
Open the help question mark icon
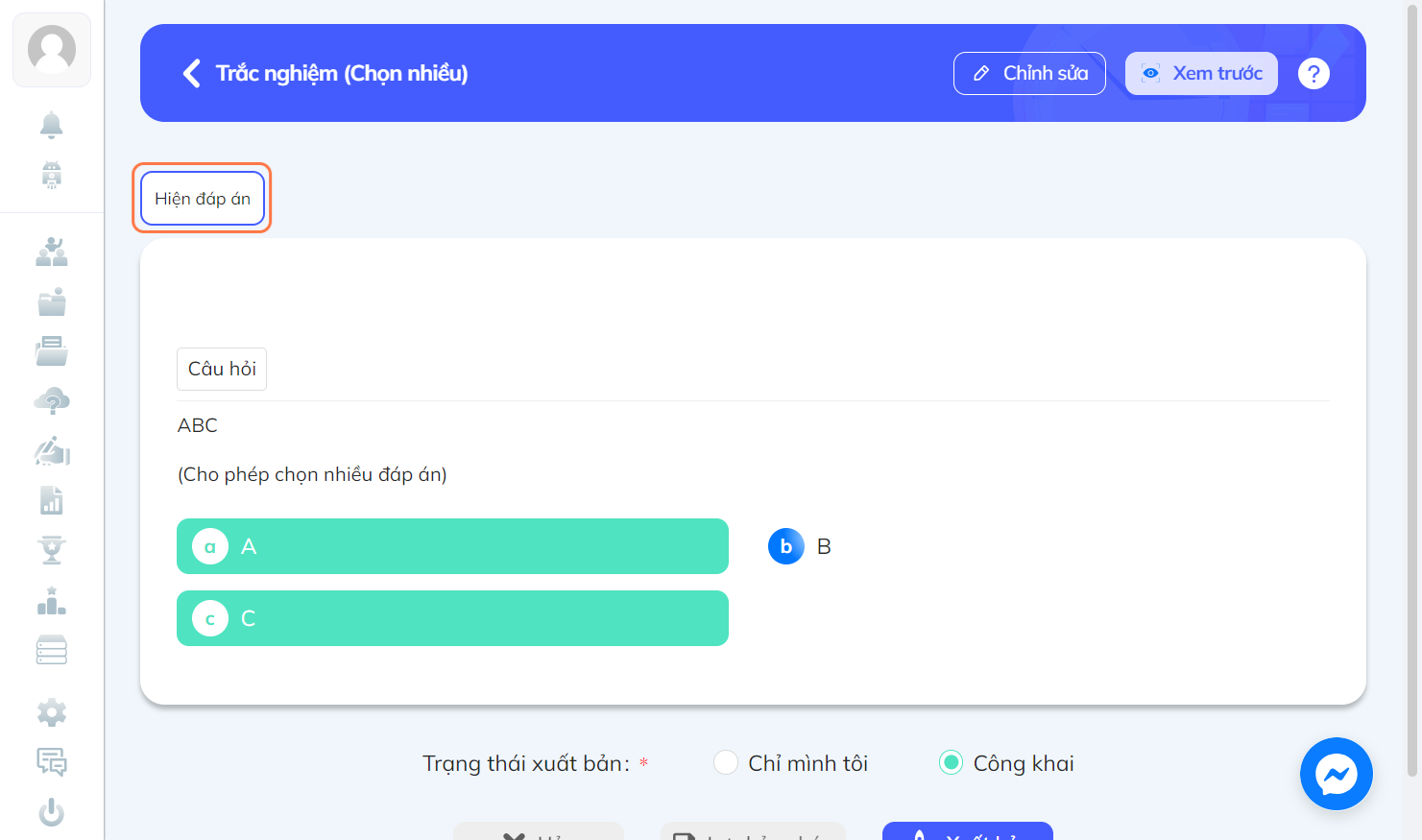pos(1314,73)
